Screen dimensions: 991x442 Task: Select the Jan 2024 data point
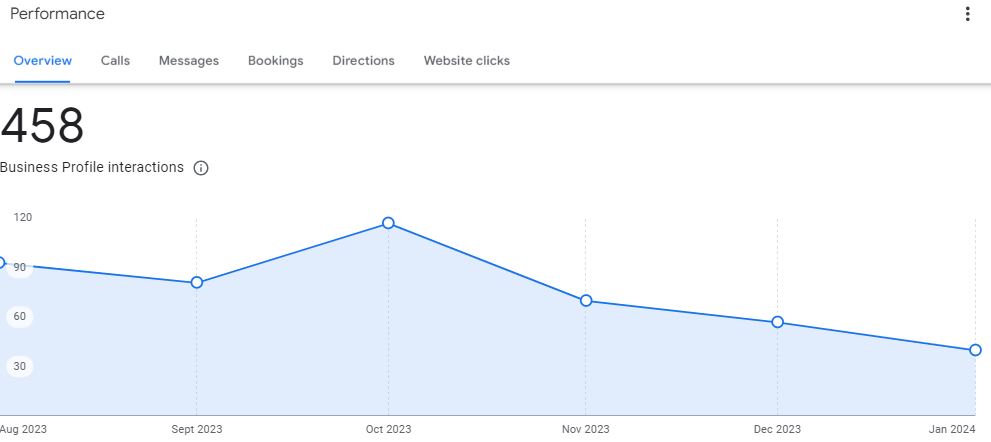click(x=975, y=350)
